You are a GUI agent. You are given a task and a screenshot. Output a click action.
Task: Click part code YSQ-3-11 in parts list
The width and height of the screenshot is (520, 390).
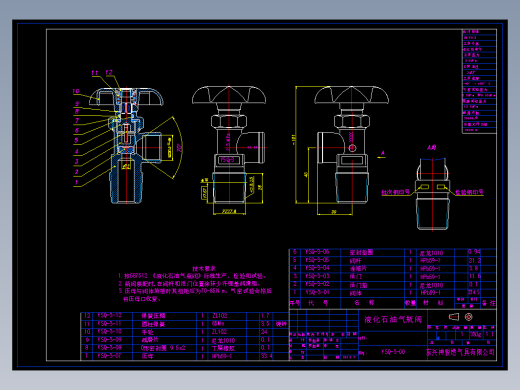(x=109, y=324)
